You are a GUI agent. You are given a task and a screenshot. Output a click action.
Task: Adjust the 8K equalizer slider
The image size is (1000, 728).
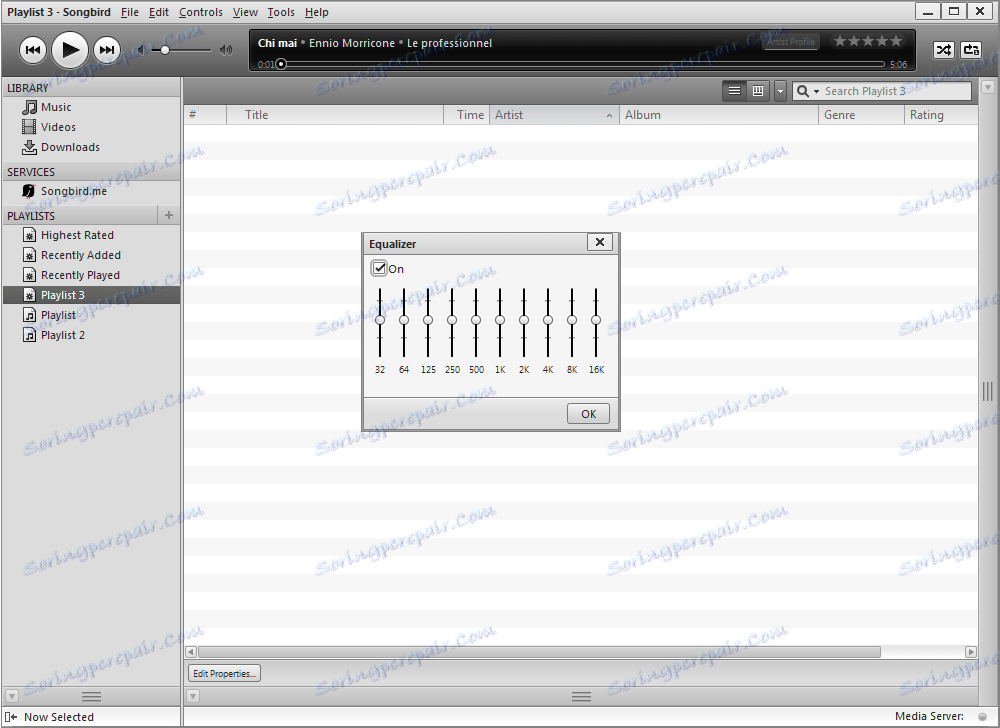[572, 320]
